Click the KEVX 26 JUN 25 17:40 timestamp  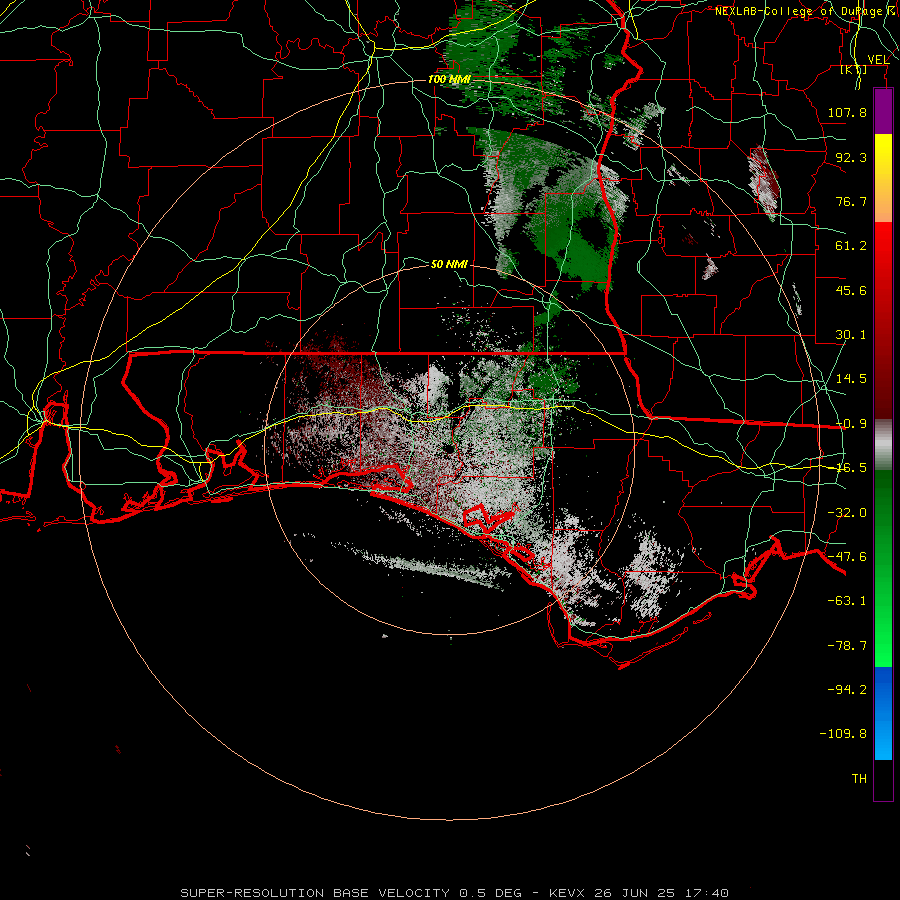pyautogui.click(x=639, y=893)
